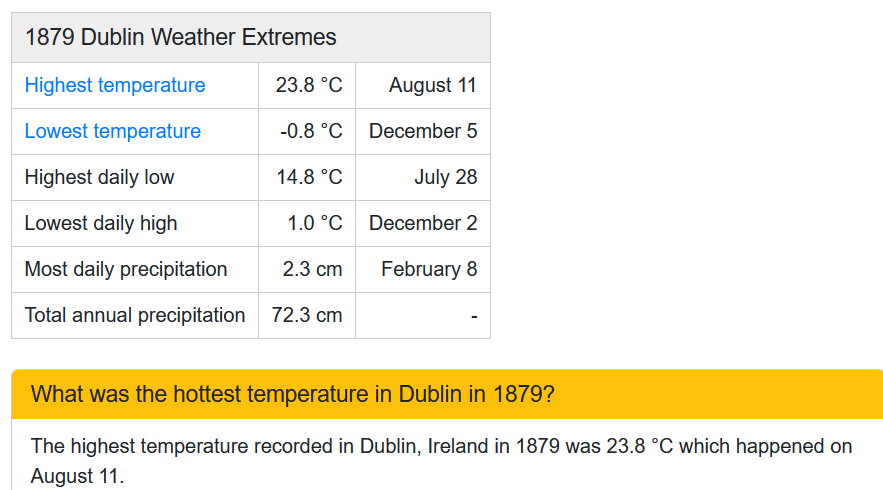Click the Most daily precipitation label
This screenshot has width=883, height=490.
tap(126, 269)
